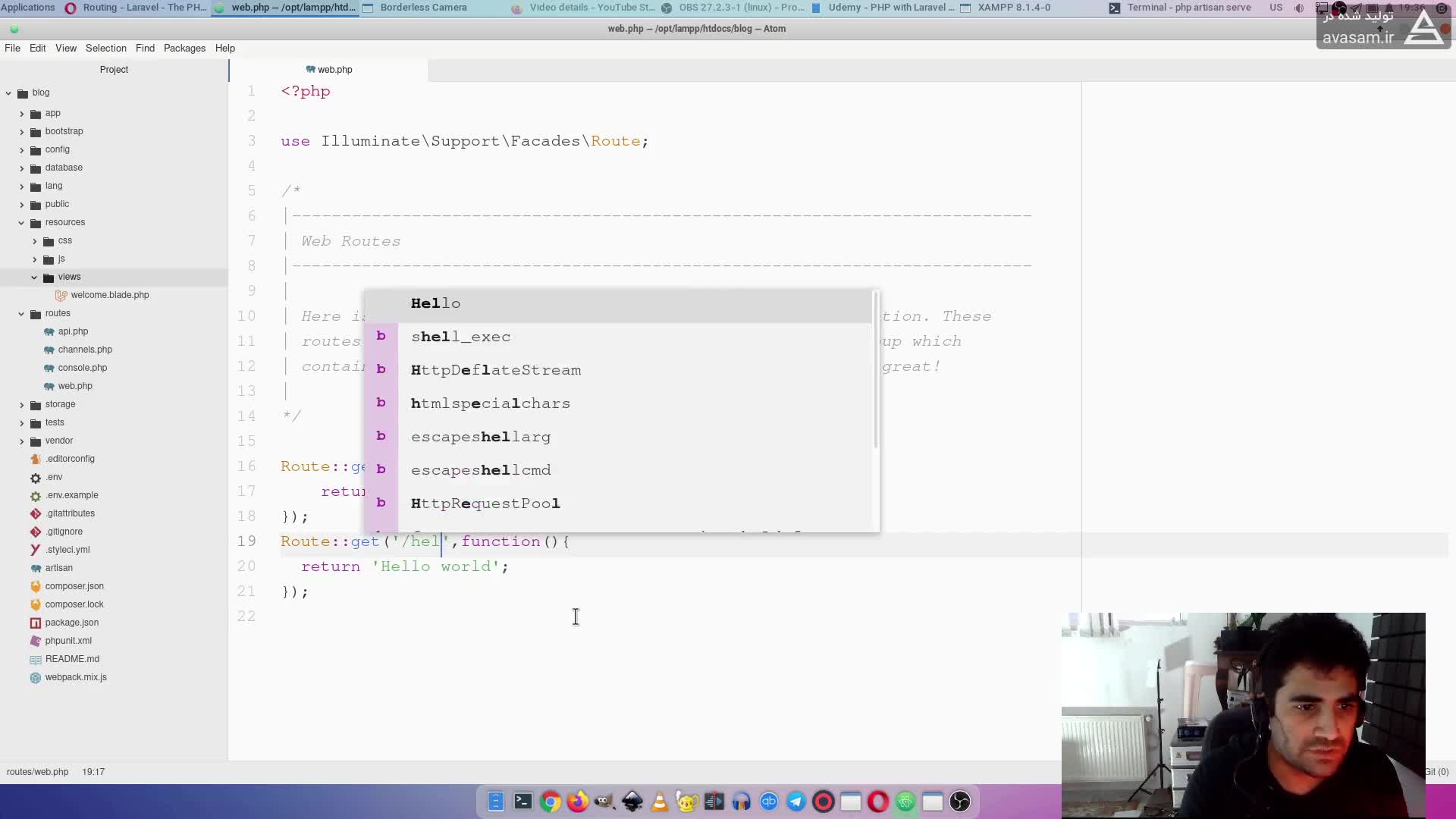Select htmlspecialchars autocomplete suggestion

(x=490, y=403)
